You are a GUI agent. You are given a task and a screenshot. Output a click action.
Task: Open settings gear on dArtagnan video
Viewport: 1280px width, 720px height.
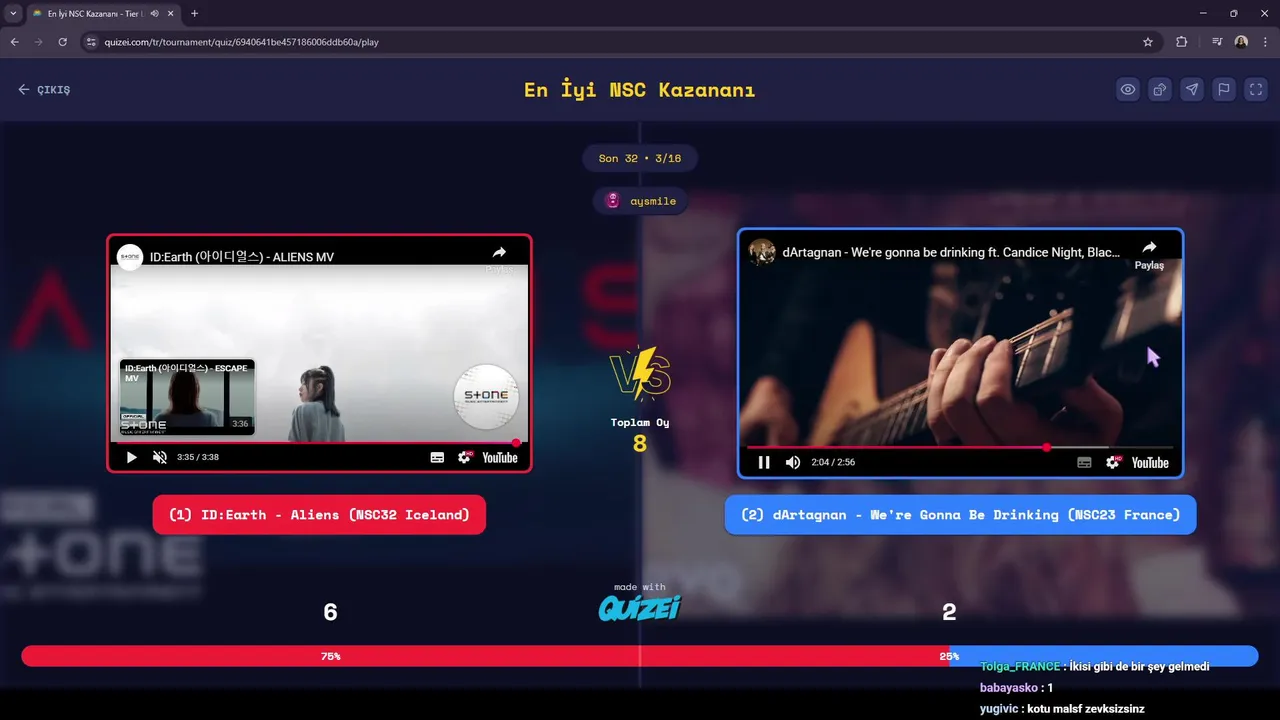pyautogui.click(x=1113, y=462)
